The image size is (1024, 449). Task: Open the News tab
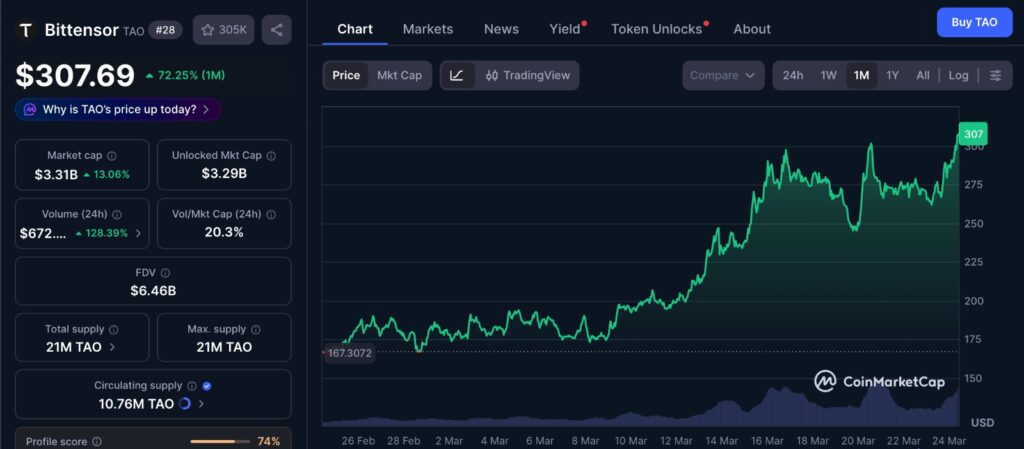pos(502,29)
